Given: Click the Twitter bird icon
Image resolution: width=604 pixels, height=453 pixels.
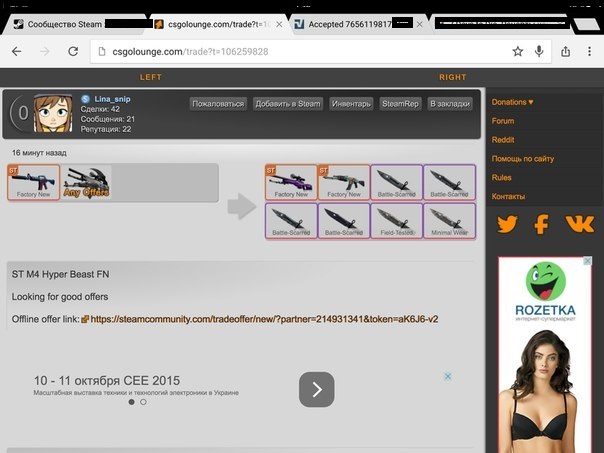Looking at the screenshot, I should (x=507, y=224).
